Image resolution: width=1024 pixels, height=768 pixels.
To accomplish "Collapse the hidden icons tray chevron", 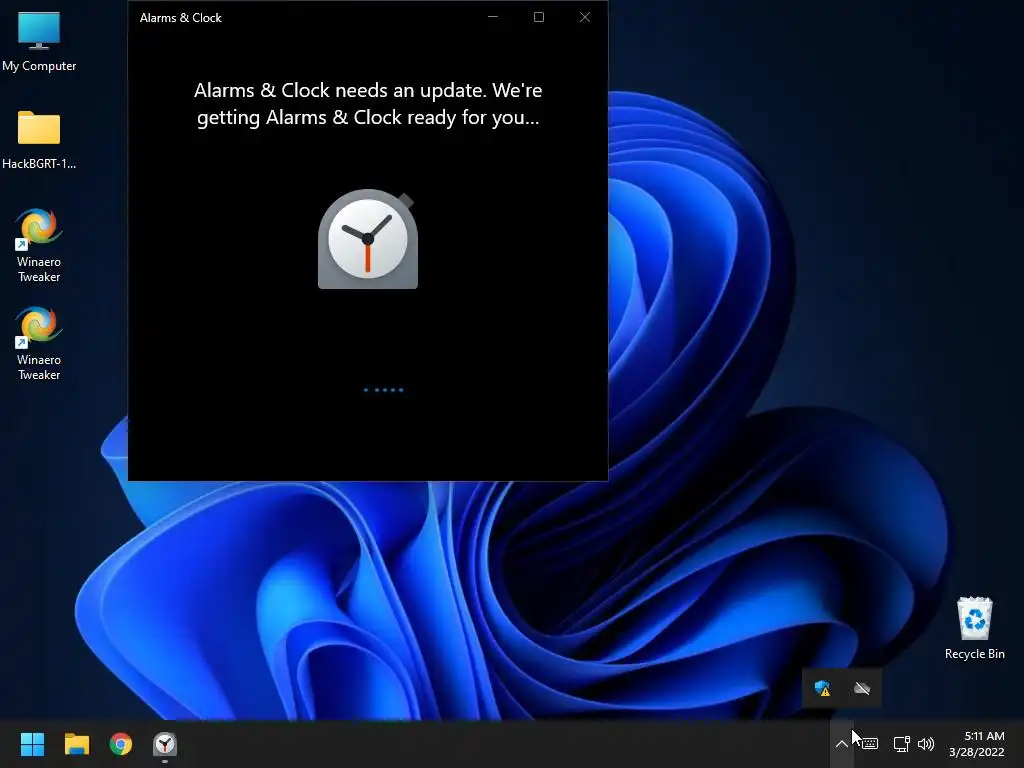I will [x=841, y=744].
